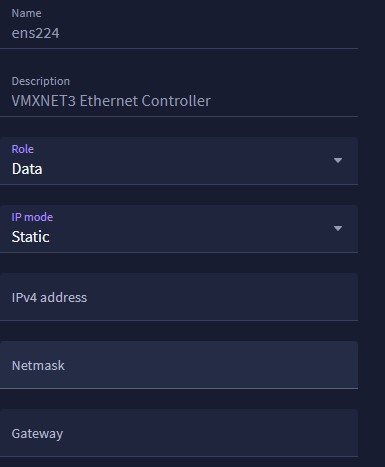Focus the IPv4 address input field
The image size is (385, 467).
coord(179,297)
